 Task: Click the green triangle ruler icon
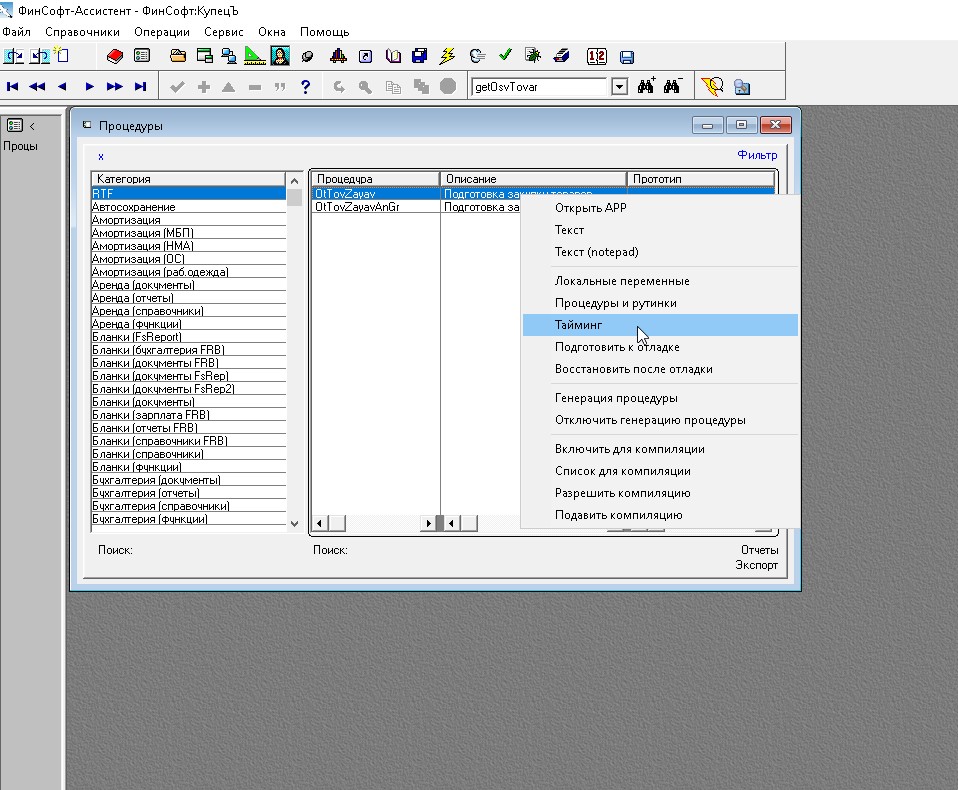tap(254, 56)
